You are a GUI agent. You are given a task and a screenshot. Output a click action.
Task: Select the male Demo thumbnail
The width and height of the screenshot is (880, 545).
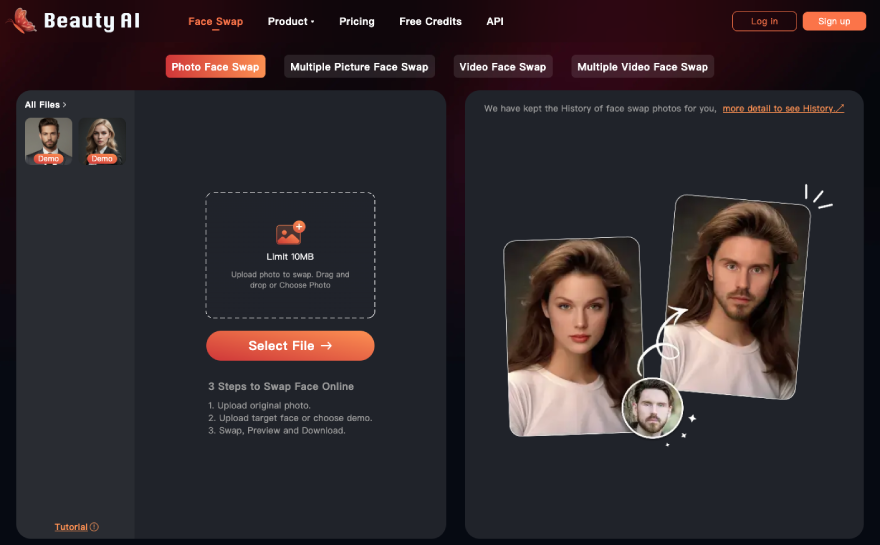pos(48,141)
